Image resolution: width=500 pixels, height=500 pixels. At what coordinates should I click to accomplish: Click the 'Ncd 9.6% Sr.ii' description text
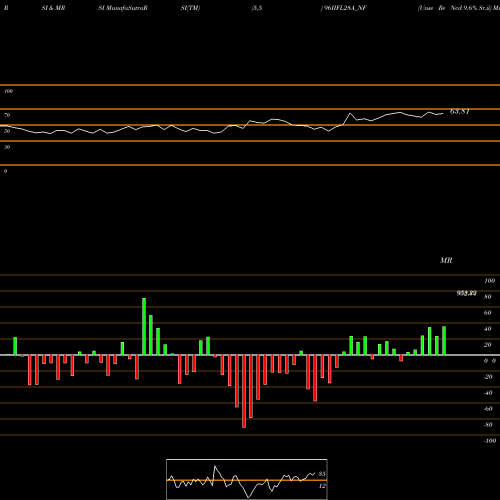[x=470, y=8]
